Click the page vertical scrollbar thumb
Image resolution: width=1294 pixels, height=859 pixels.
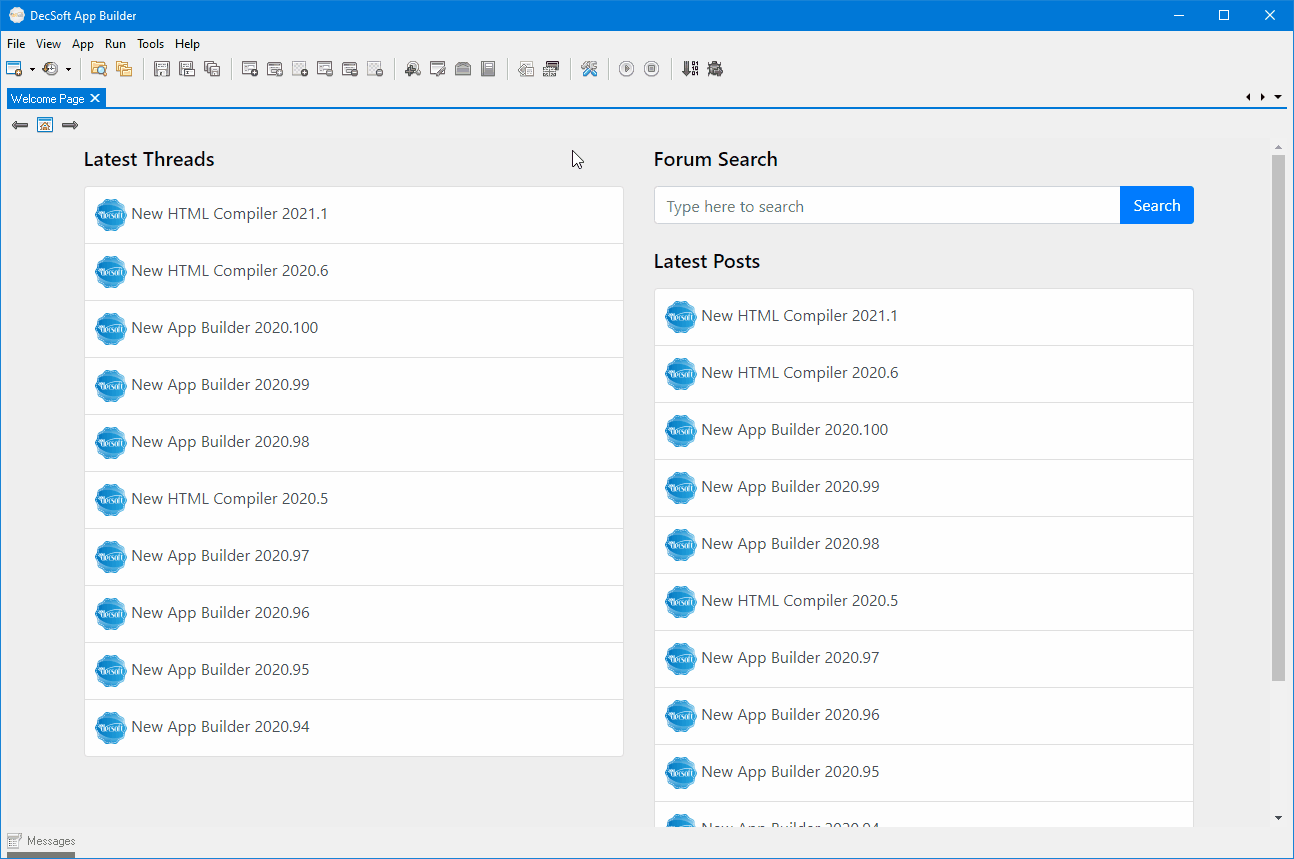(x=1278, y=418)
